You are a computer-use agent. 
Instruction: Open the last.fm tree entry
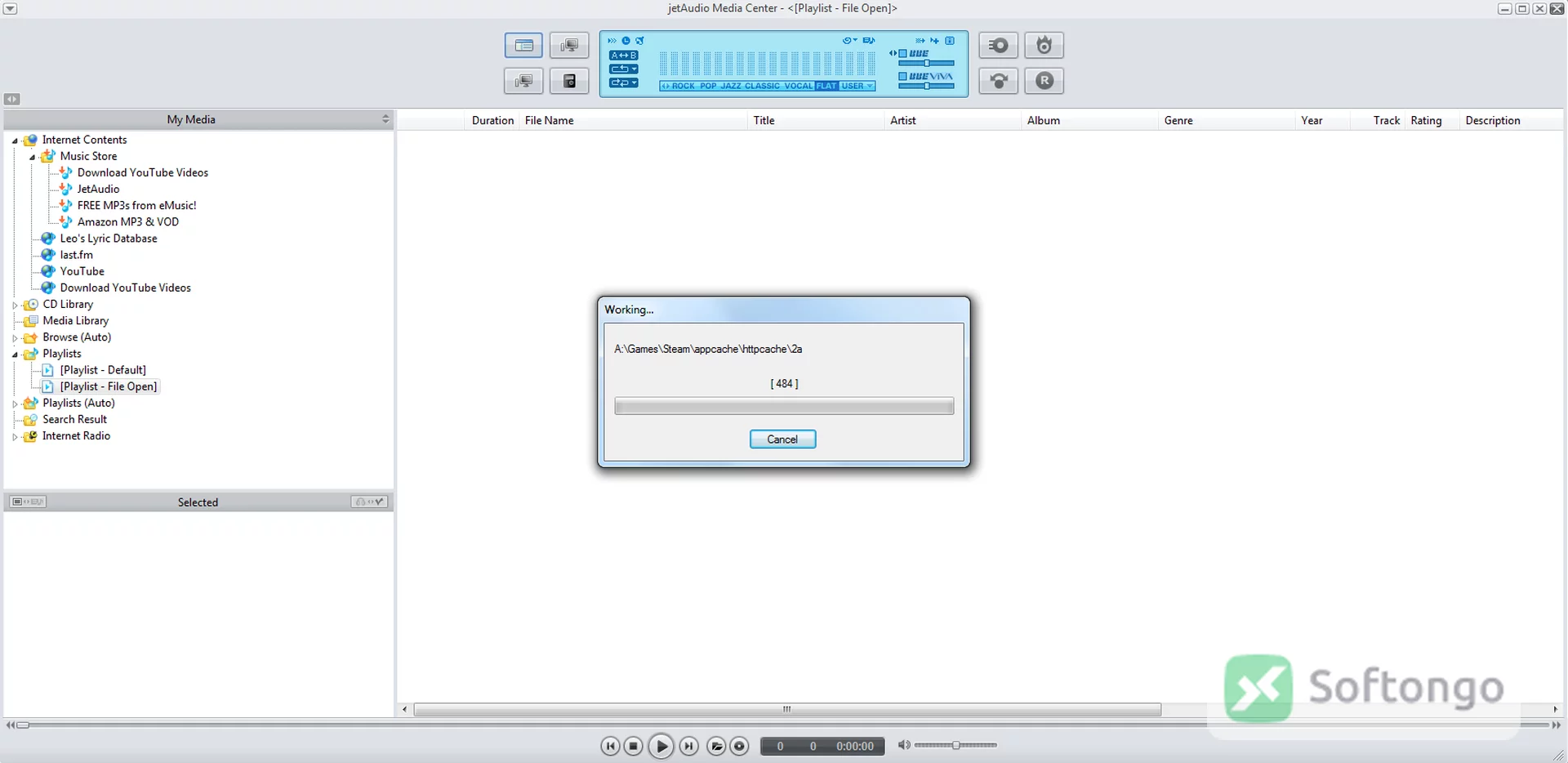(77, 255)
